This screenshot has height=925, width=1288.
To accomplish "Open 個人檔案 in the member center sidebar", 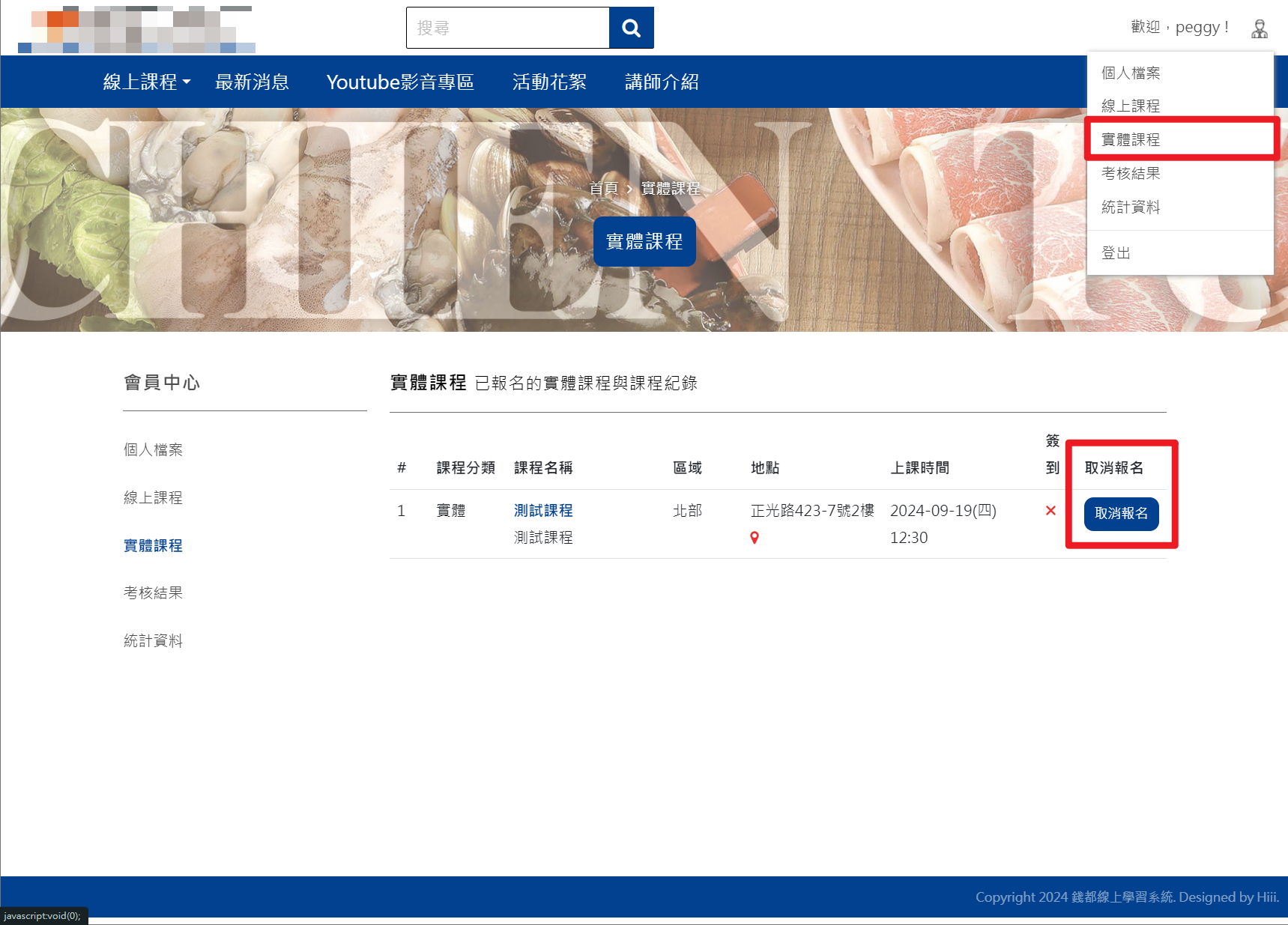I will point(154,449).
